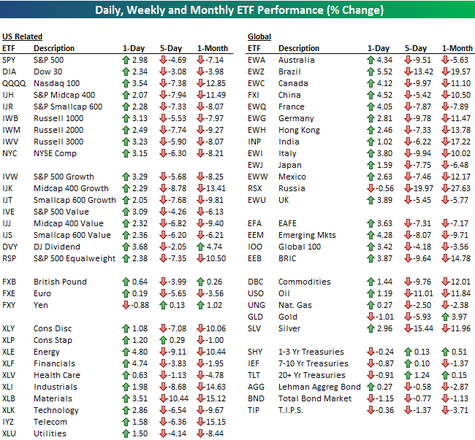Click Brazil's 1-Day value 5.52
The image size is (475, 440).
click(385, 72)
